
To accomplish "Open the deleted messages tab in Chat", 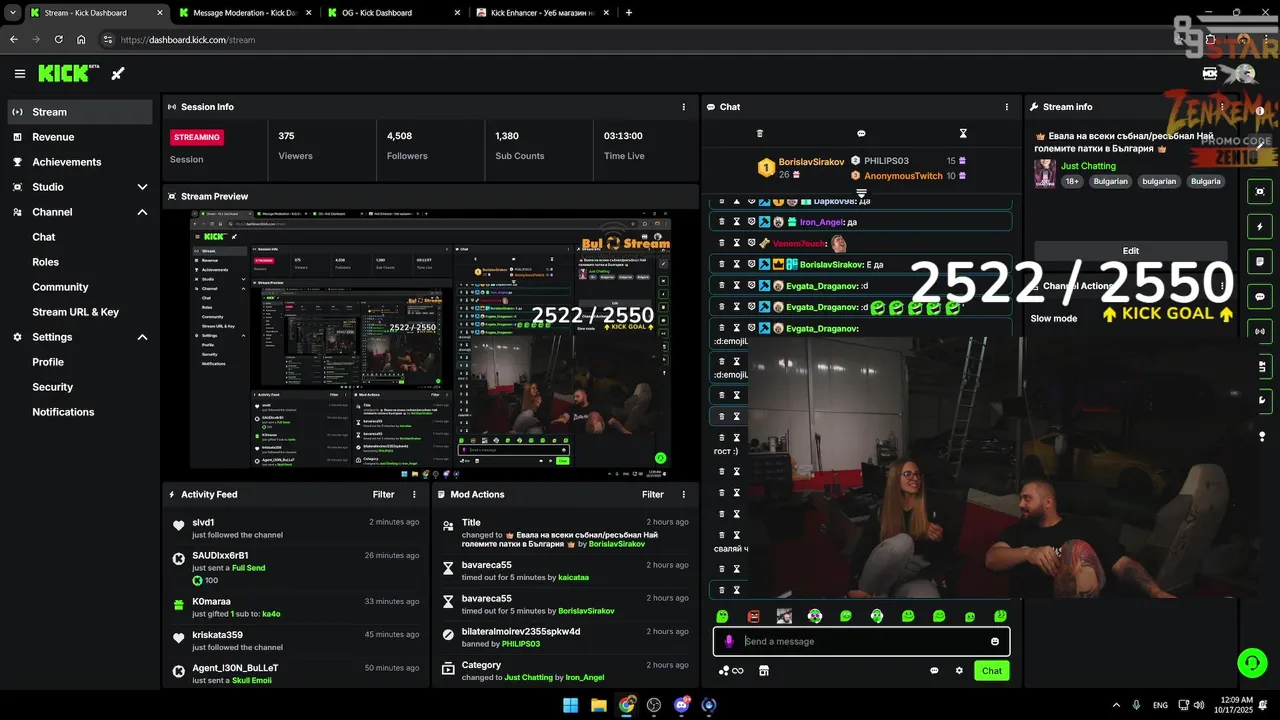I will (x=759, y=133).
